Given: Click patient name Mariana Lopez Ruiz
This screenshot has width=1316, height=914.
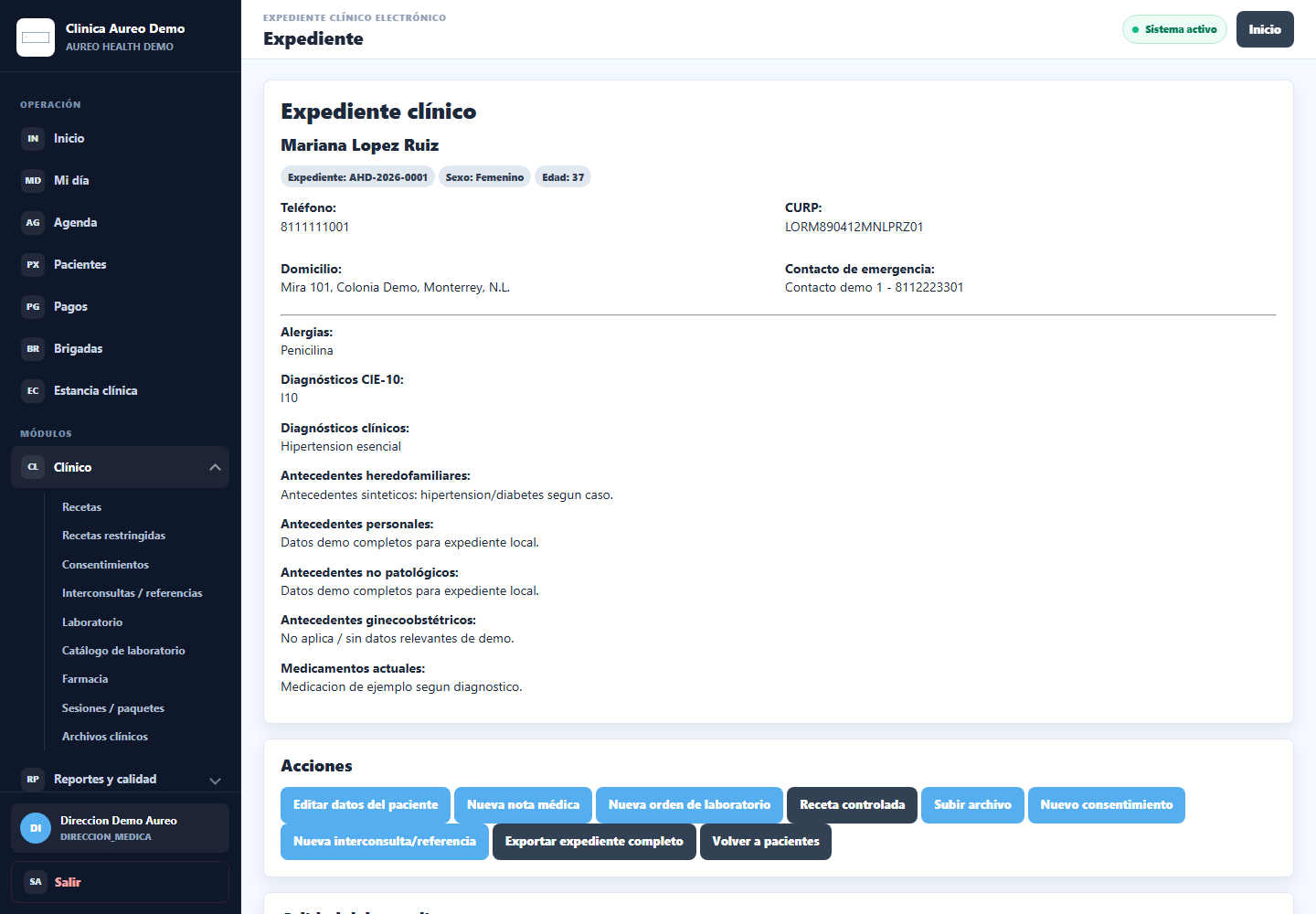Looking at the screenshot, I should click(x=360, y=145).
